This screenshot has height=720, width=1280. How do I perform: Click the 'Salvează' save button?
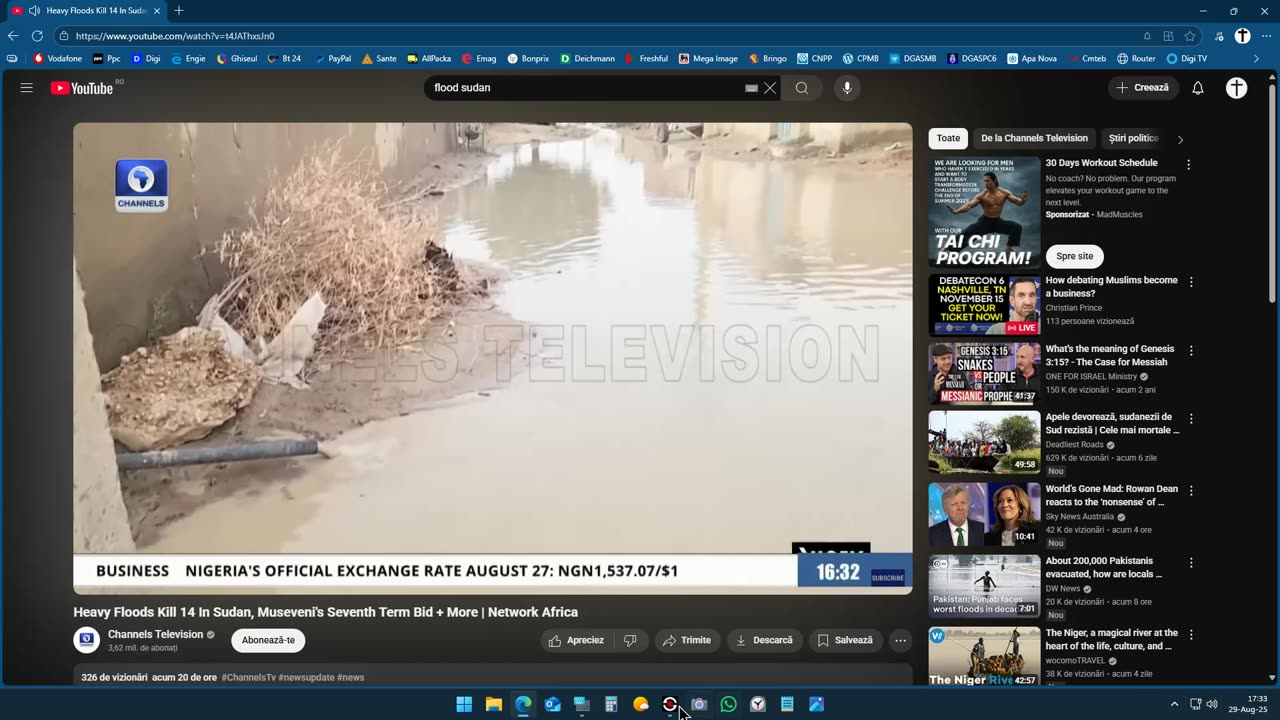tap(845, 640)
